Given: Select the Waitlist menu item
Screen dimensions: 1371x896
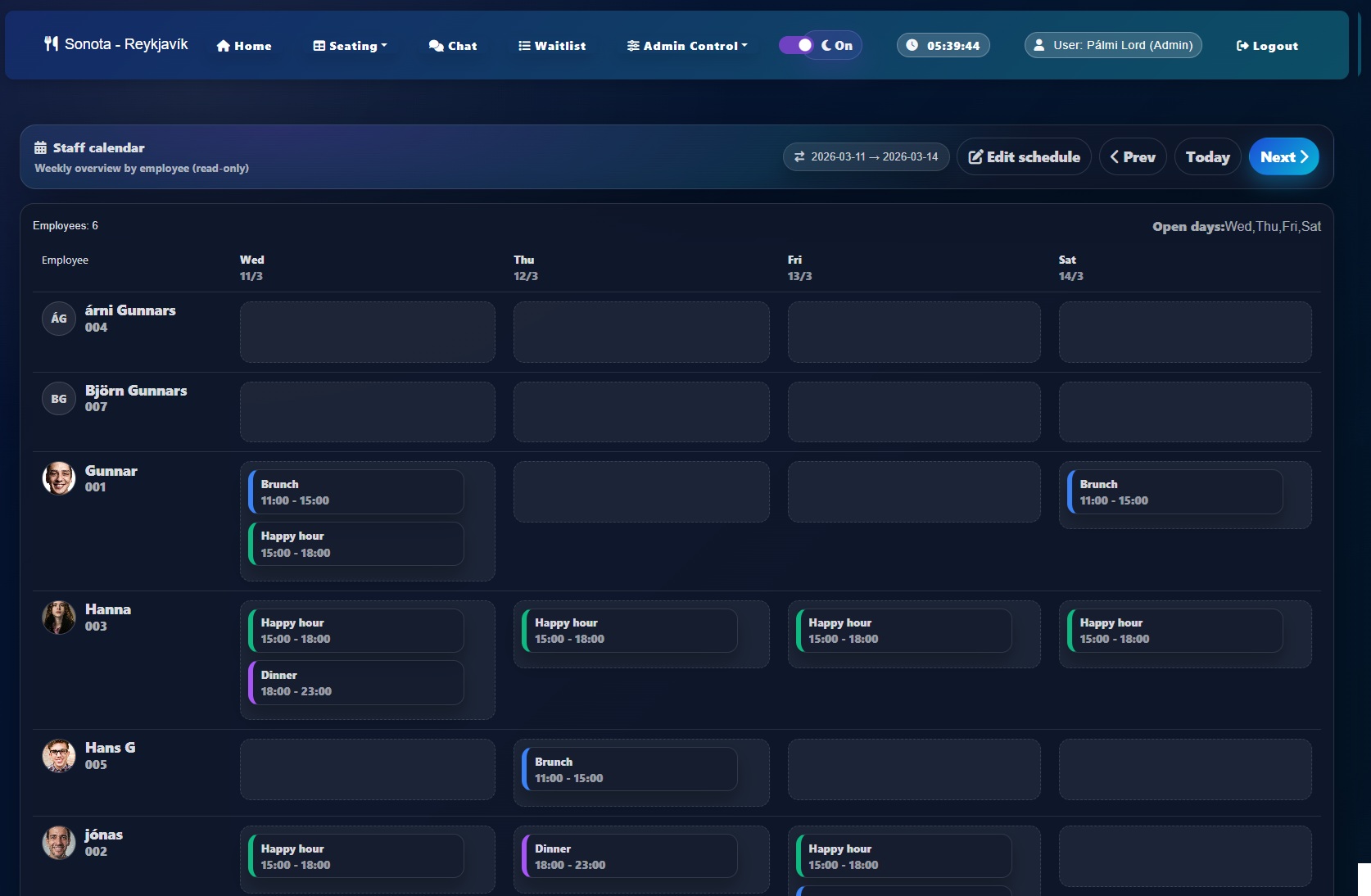Looking at the screenshot, I should tap(551, 46).
